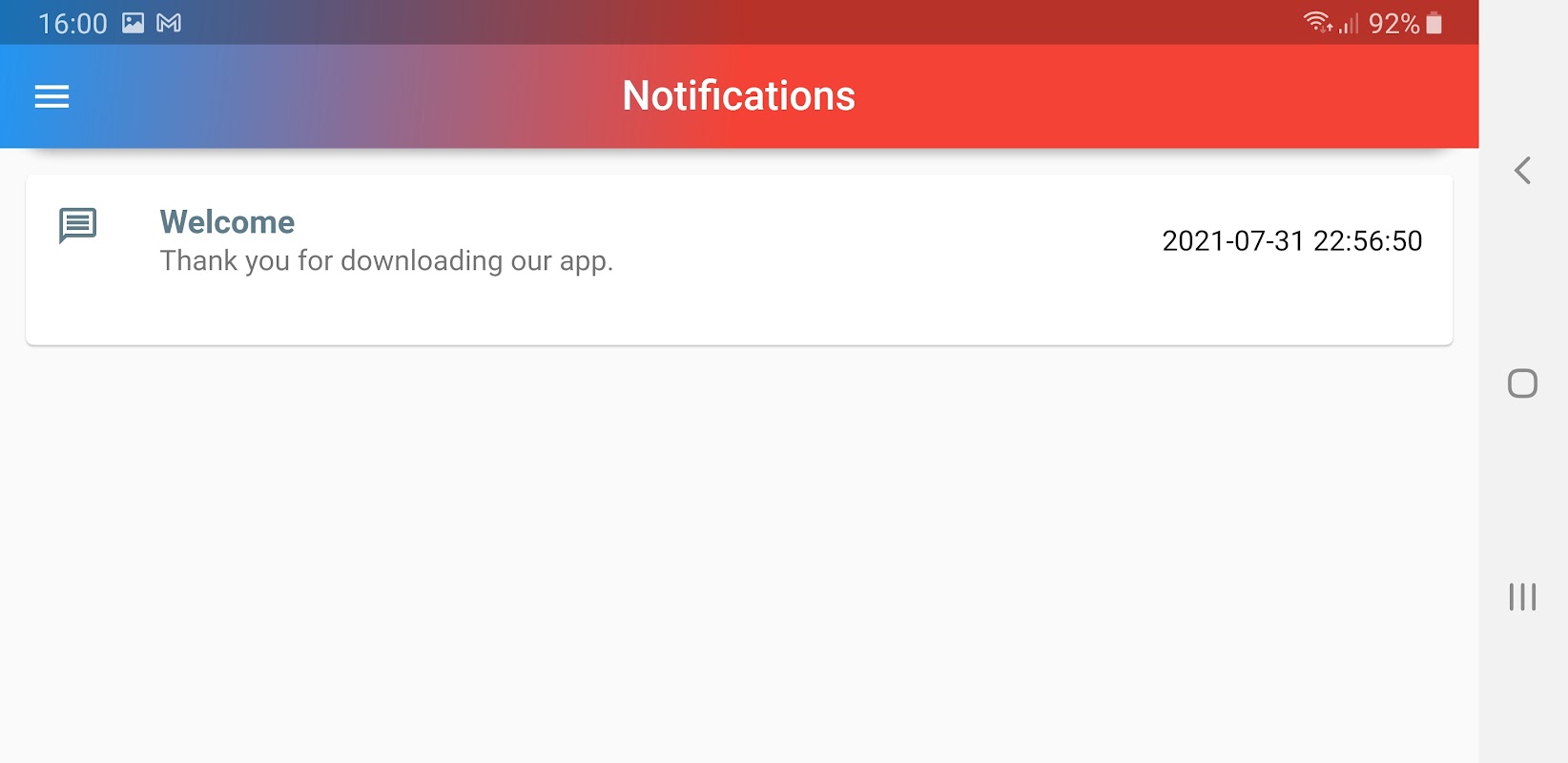Tap the 92% battery percentage text
Viewport: 1568px width, 763px height.
[x=1393, y=24]
